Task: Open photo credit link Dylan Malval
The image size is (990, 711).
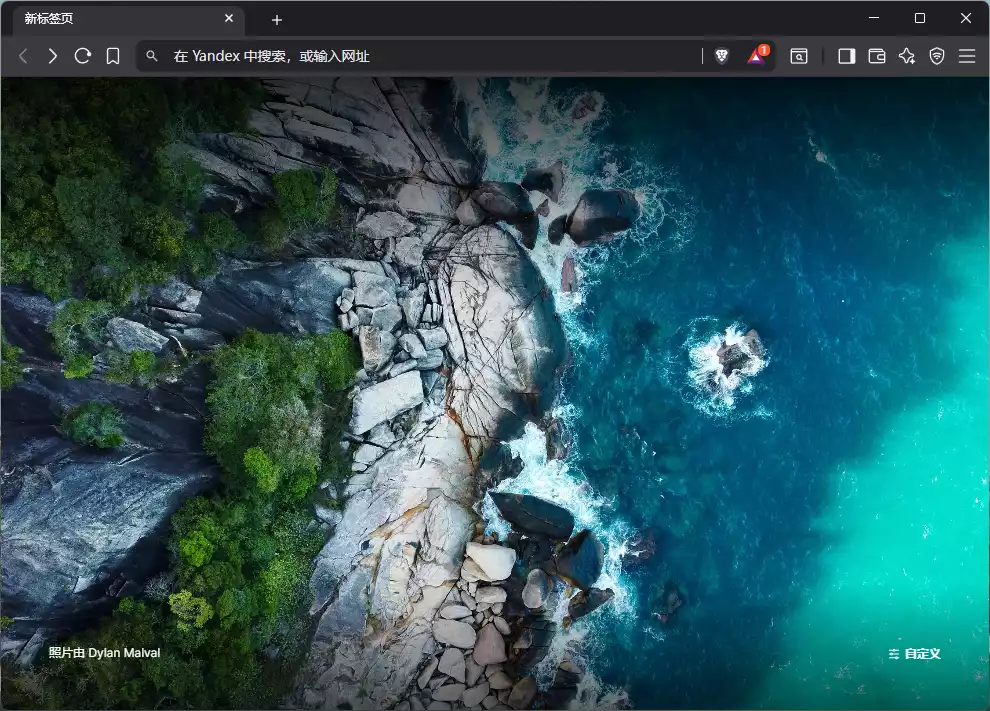Action: click(x=124, y=653)
